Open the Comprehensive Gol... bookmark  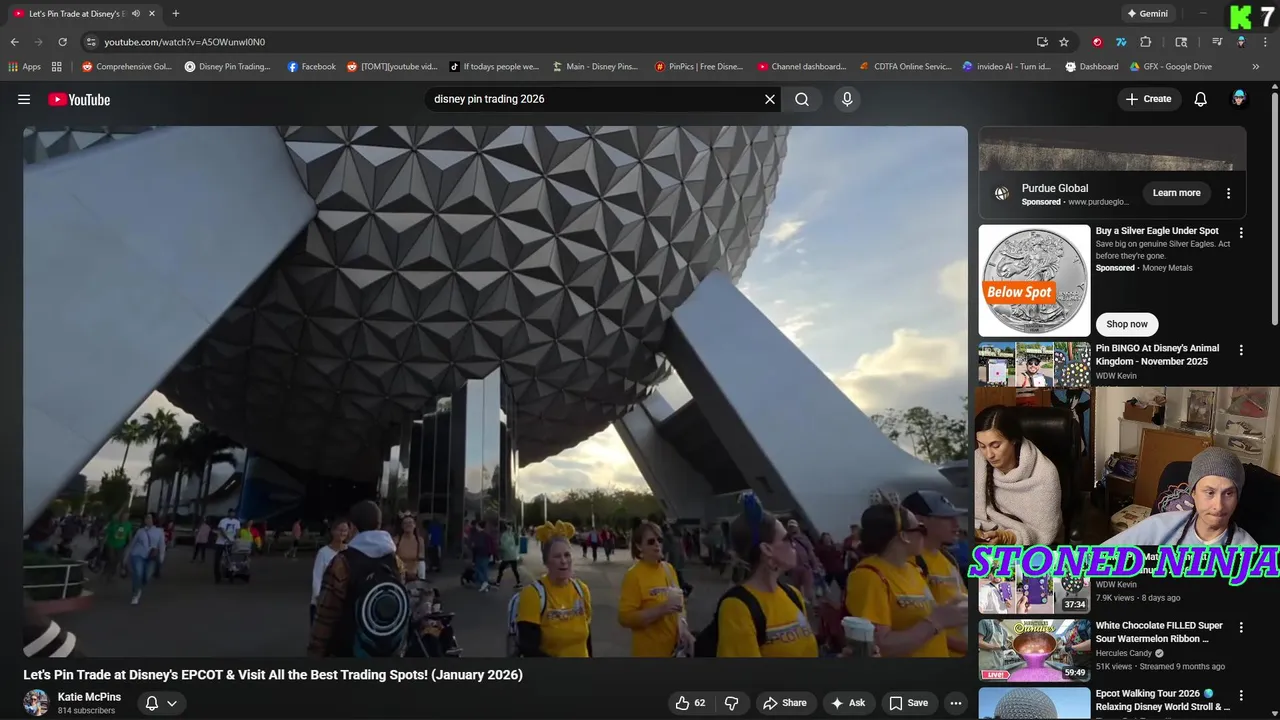[x=127, y=67]
